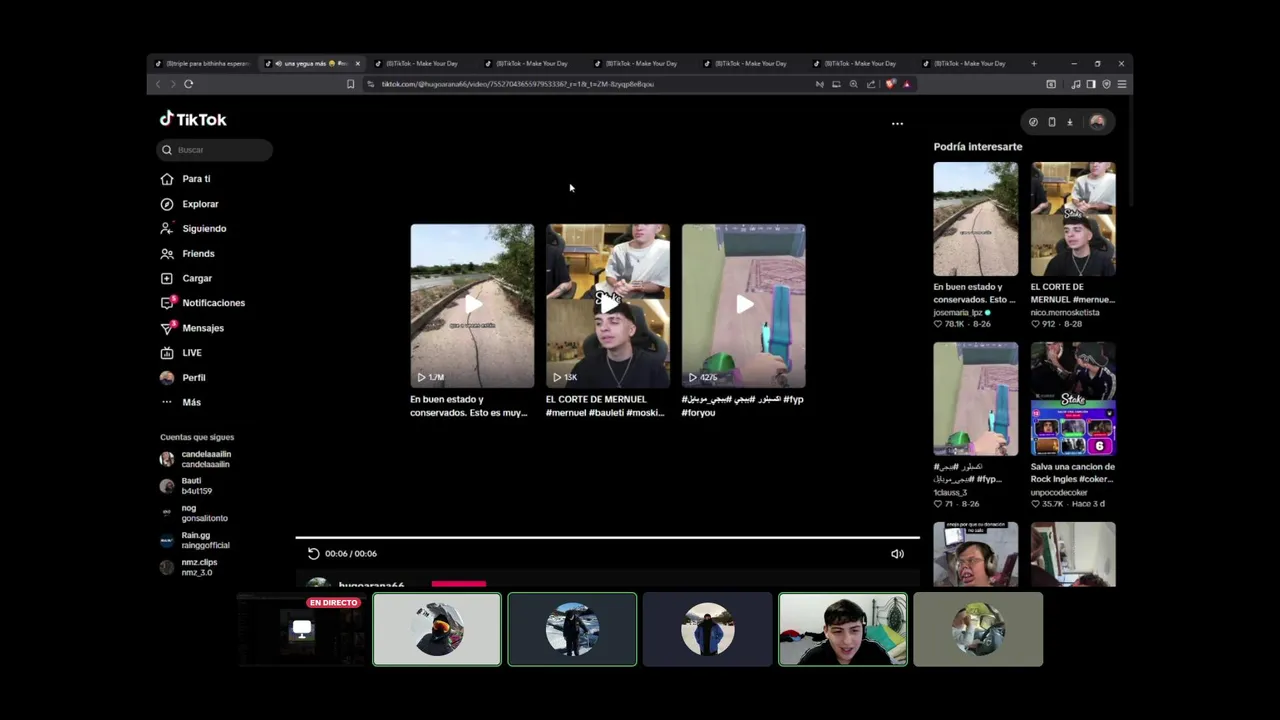1280x720 pixels.
Task: Click the bookmark icon beside address bar
Action: [350, 84]
